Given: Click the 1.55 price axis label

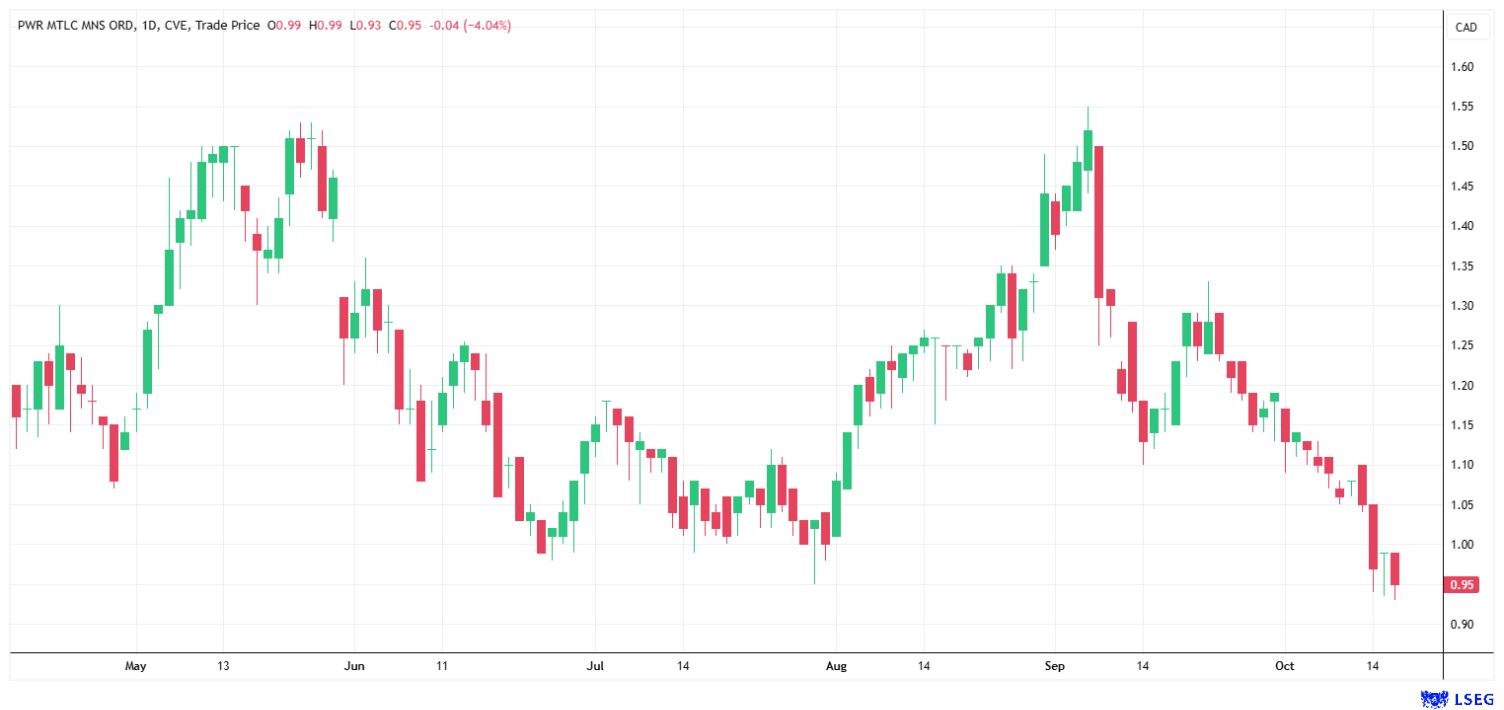Looking at the screenshot, I should 1462,107.
